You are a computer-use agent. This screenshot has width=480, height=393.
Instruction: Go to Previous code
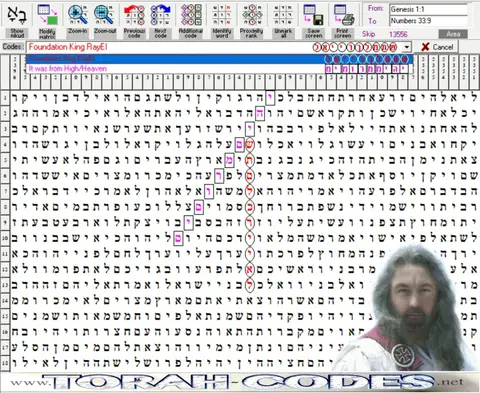tap(134, 20)
